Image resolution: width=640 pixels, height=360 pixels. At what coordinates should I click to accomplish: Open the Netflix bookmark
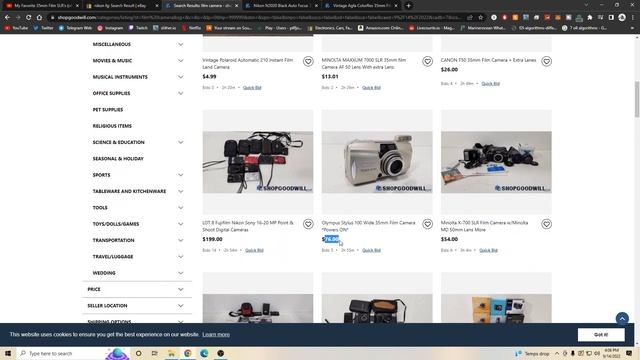pyautogui.click(x=191, y=28)
